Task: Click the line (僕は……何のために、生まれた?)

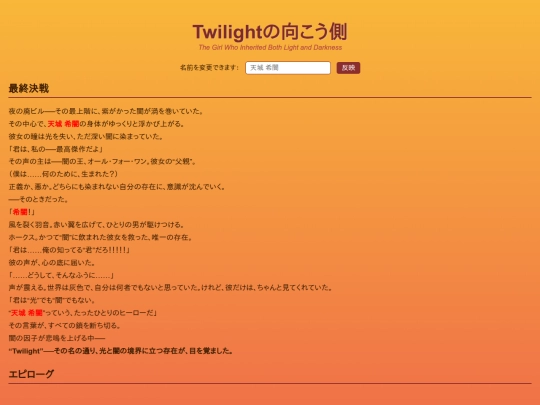Action: [x=63, y=174]
